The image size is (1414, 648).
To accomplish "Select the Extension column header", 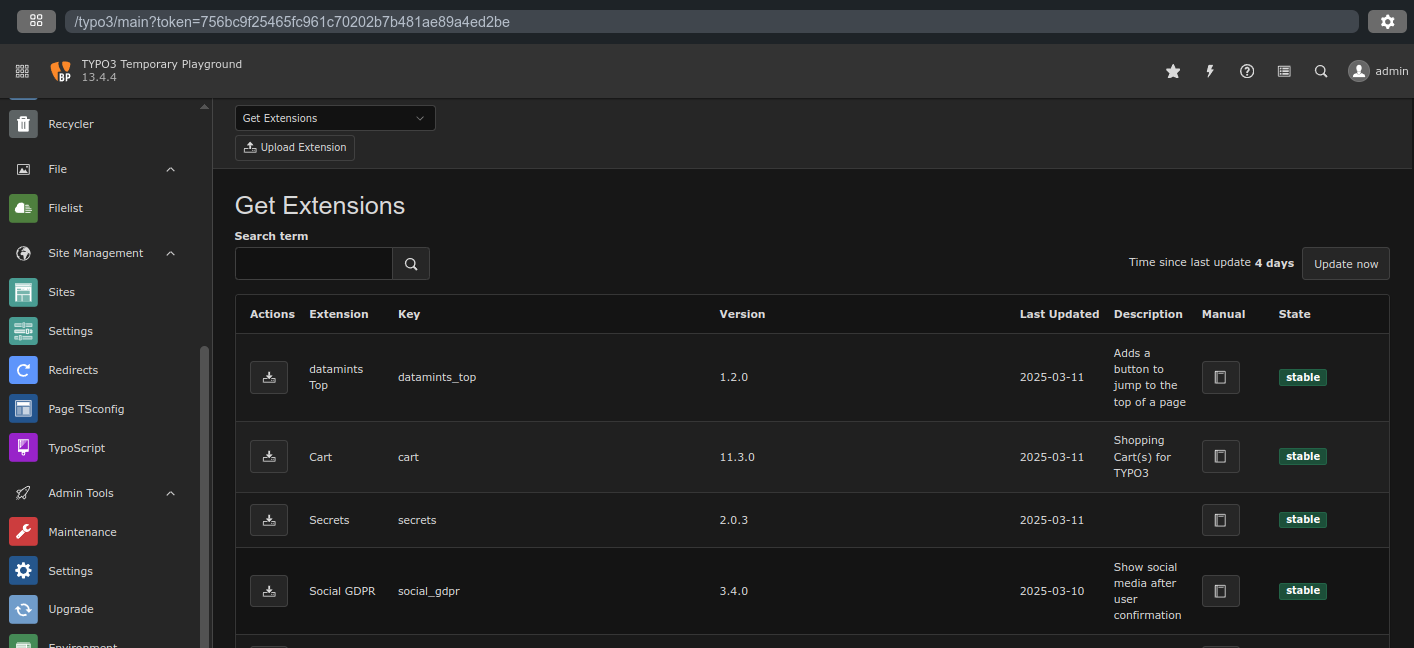I will tap(339, 314).
